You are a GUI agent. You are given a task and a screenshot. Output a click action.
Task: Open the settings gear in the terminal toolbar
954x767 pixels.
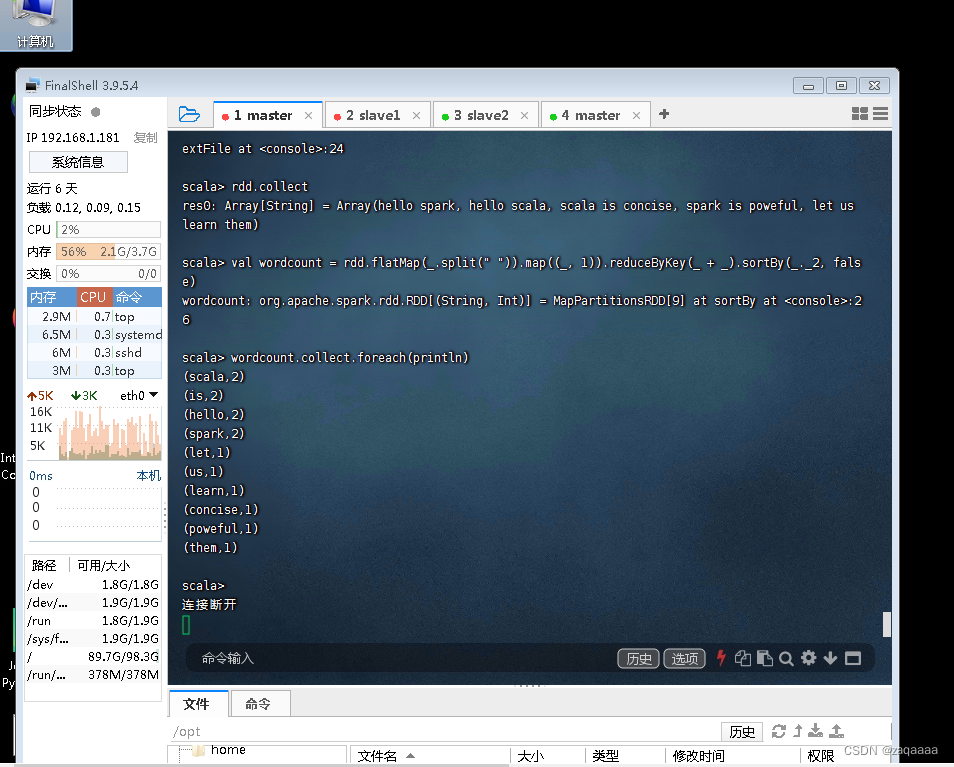[809, 658]
